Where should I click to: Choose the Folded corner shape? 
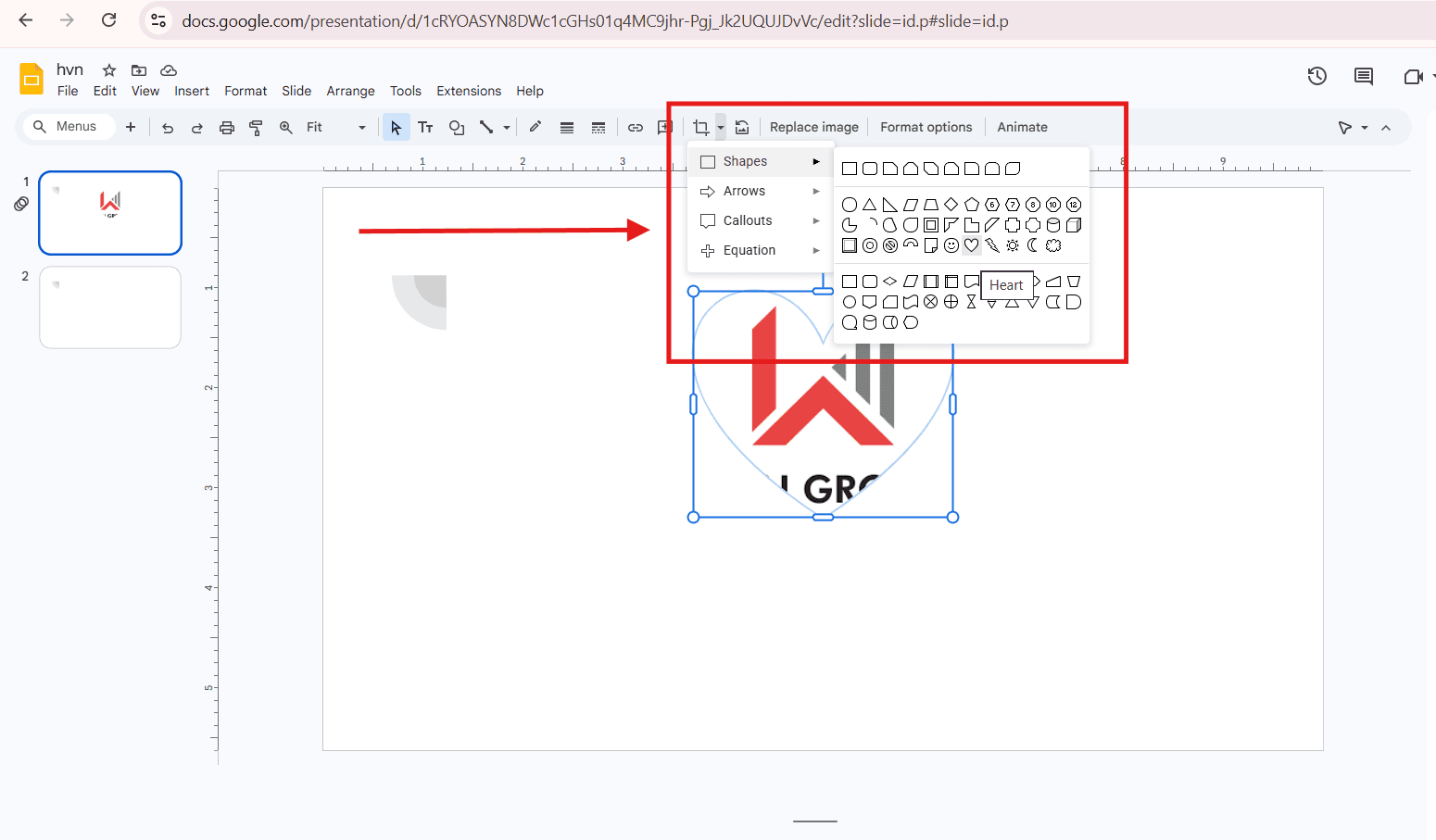[x=931, y=245]
